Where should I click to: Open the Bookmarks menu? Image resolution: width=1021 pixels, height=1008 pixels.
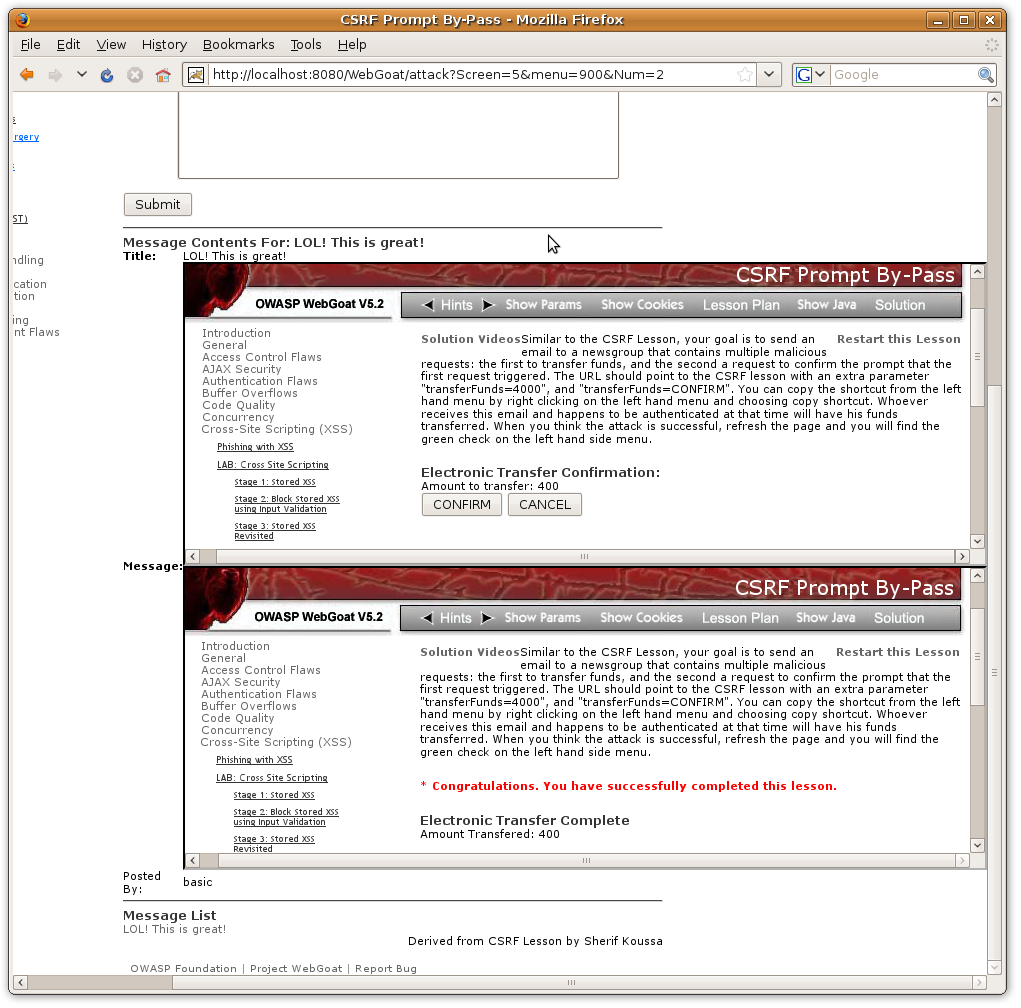click(238, 44)
